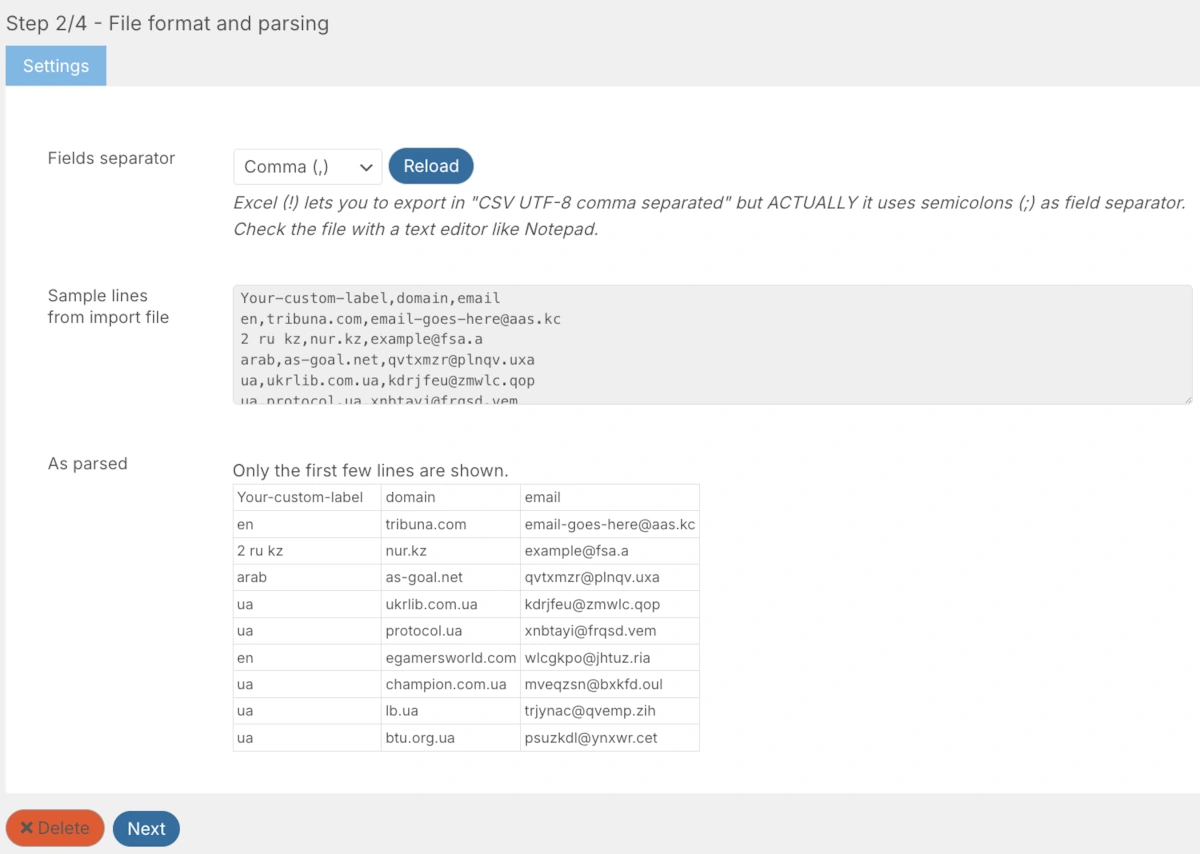The height and width of the screenshot is (854, 1200).
Task: Select egamersworld.com domain cell
Action: click(x=451, y=658)
